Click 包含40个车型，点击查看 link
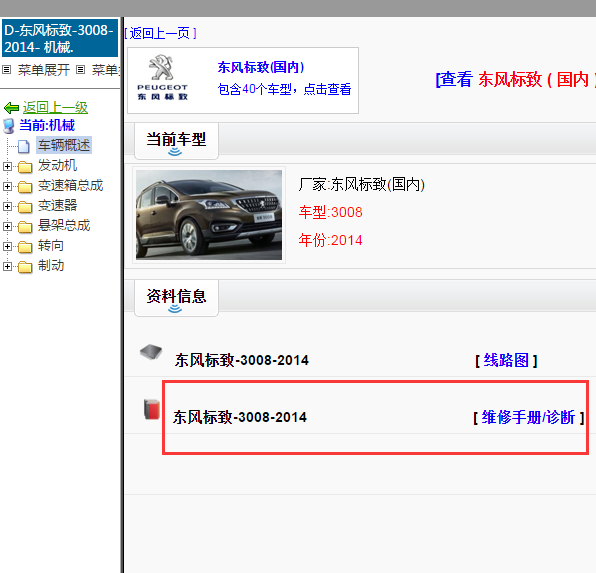The image size is (596, 573). (284, 89)
